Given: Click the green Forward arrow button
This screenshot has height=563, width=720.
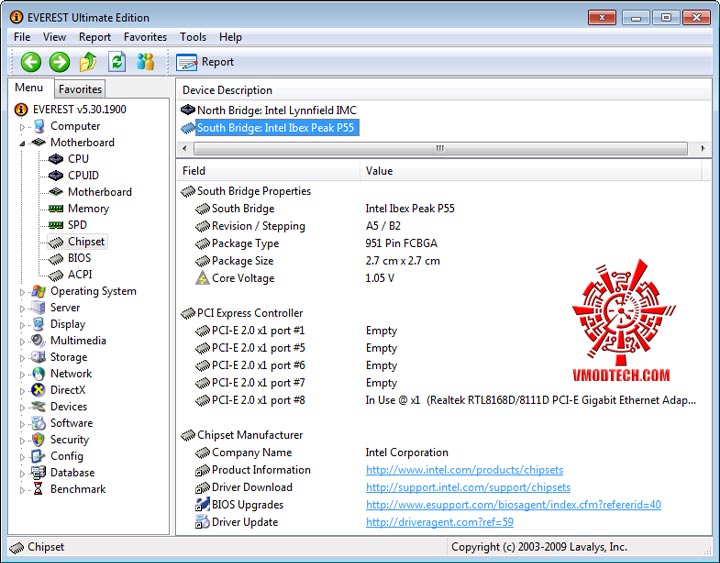Looking at the screenshot, I should coord(60,62).
